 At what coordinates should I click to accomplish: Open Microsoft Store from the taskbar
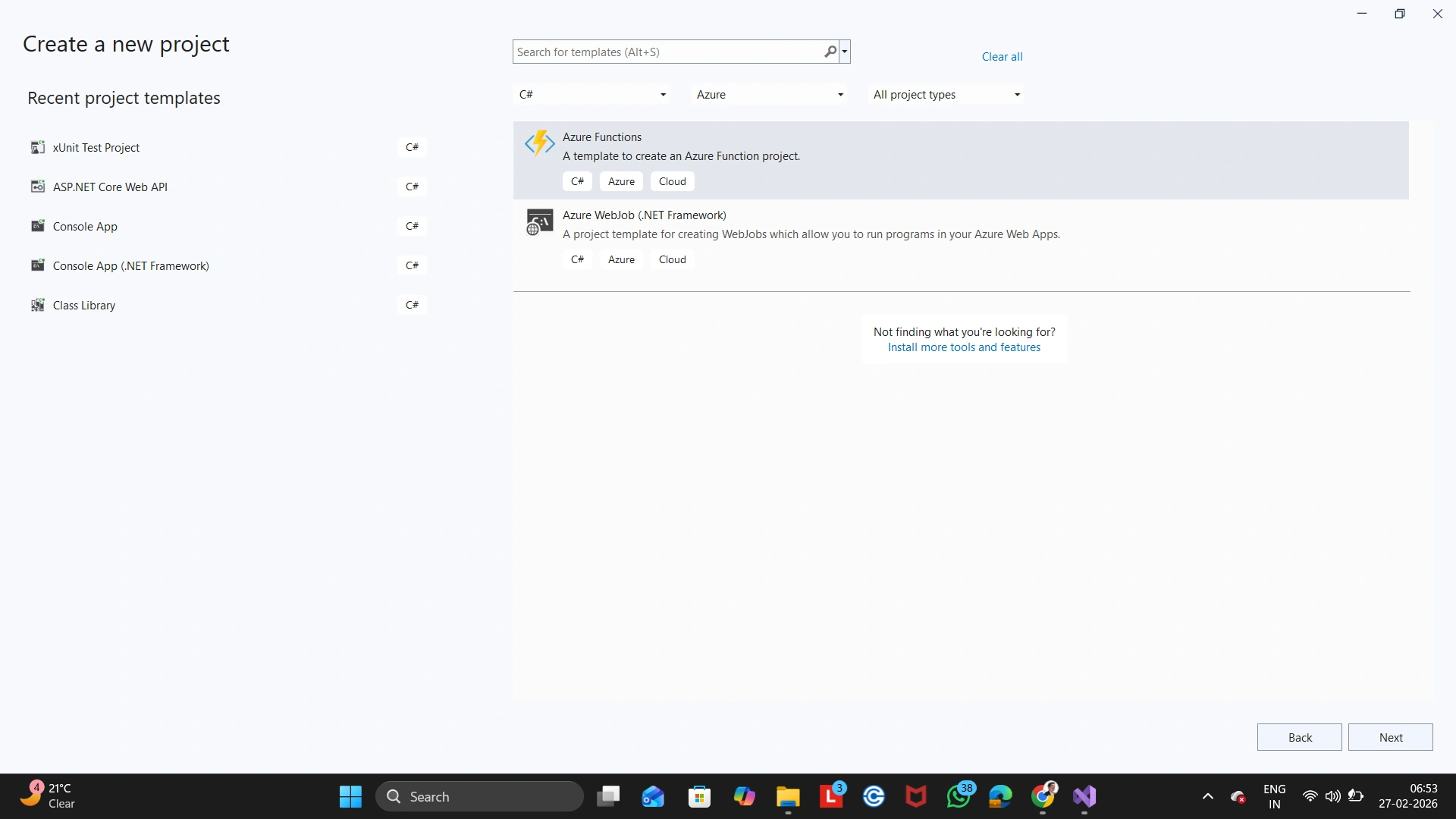699,796
